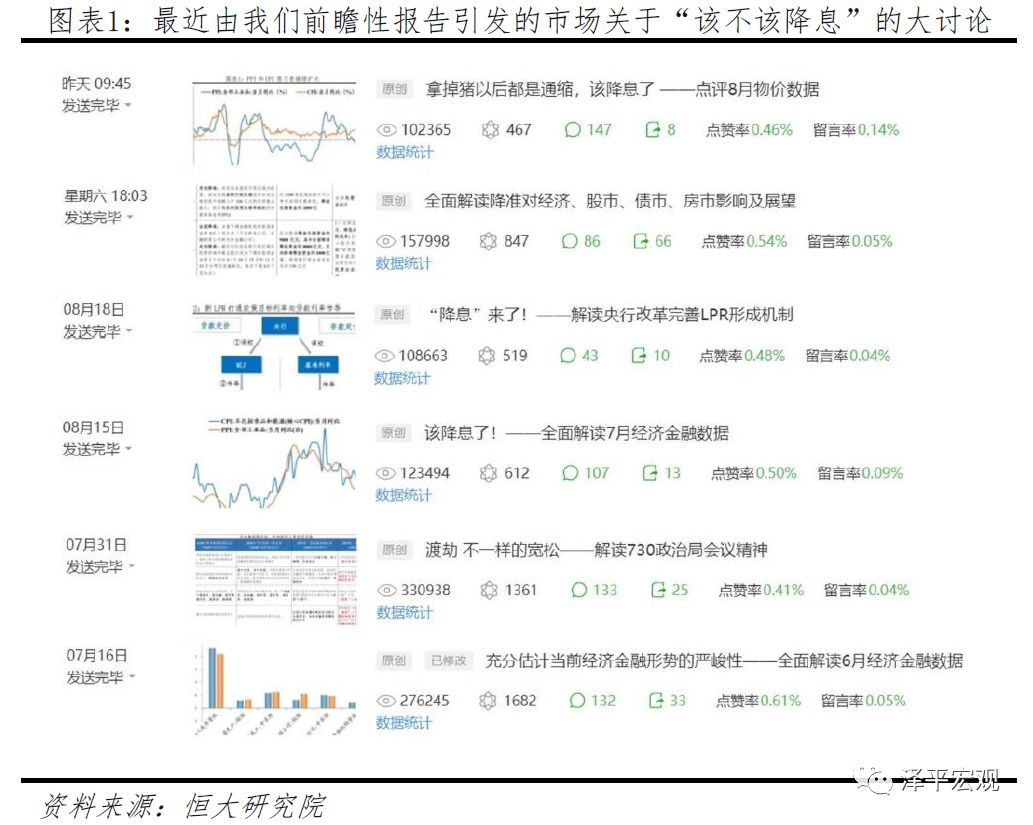Open article 全面解读降准对经济、股市、债市、房市影响及展望
The height and width of the screenshot is (825, 1033).
coord(609,200)
